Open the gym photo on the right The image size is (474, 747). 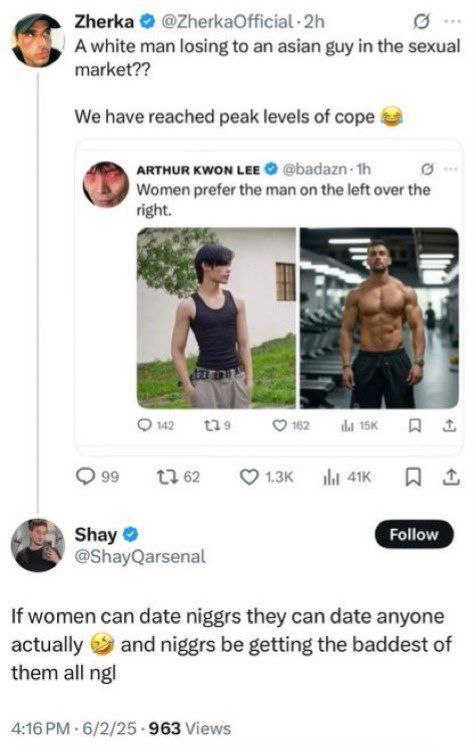pyautogui.click(x=379, y=318)
